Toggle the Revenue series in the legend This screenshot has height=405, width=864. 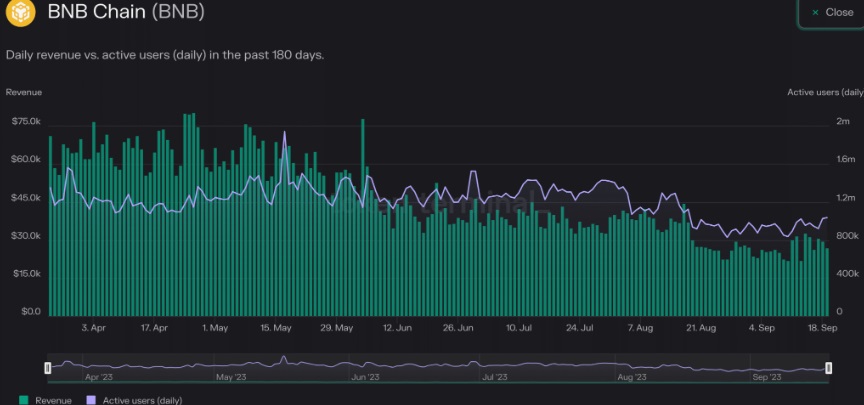tap(45, 401)
